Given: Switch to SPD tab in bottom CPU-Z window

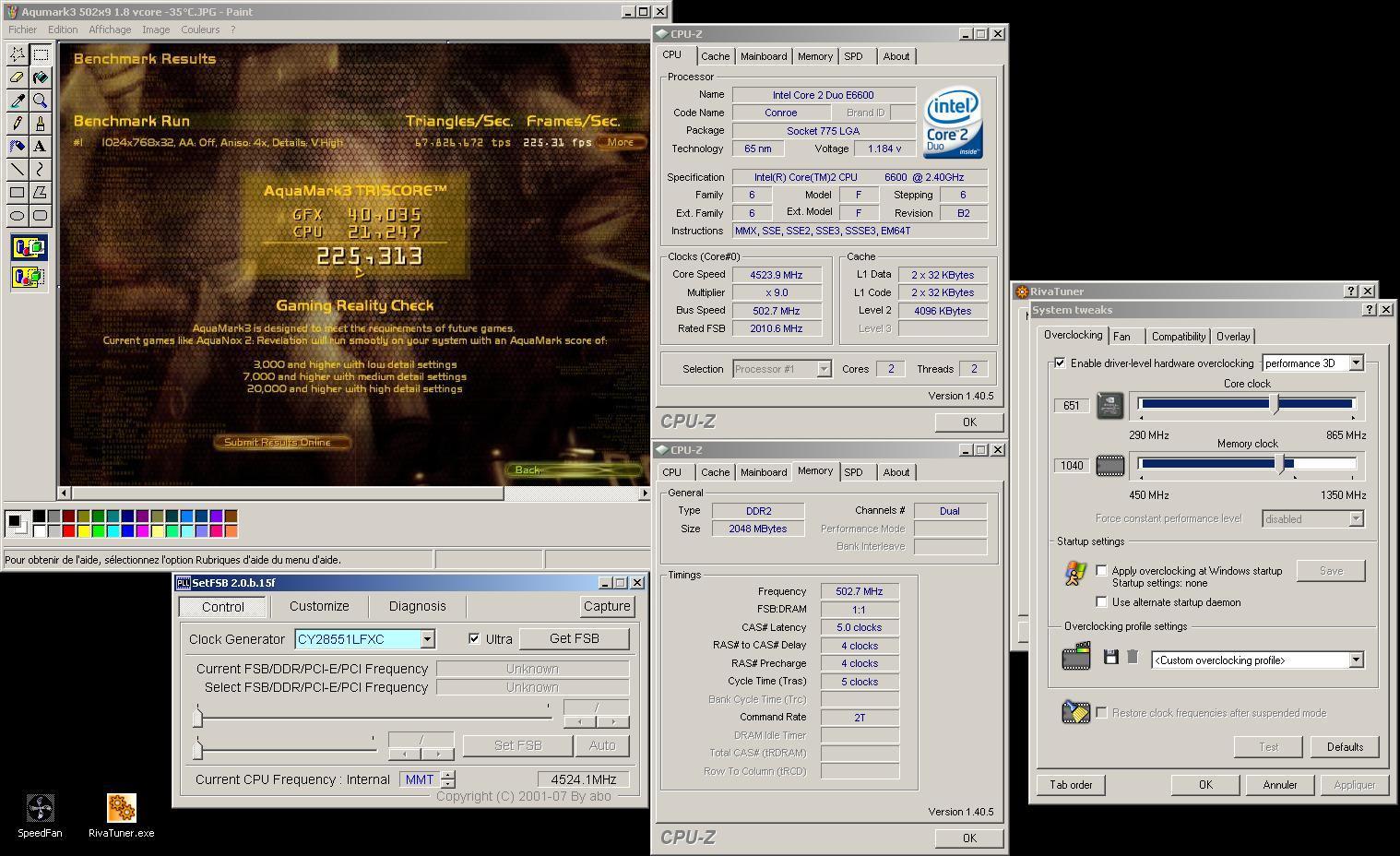Looking at the screenshot, I should click(854, 472).
